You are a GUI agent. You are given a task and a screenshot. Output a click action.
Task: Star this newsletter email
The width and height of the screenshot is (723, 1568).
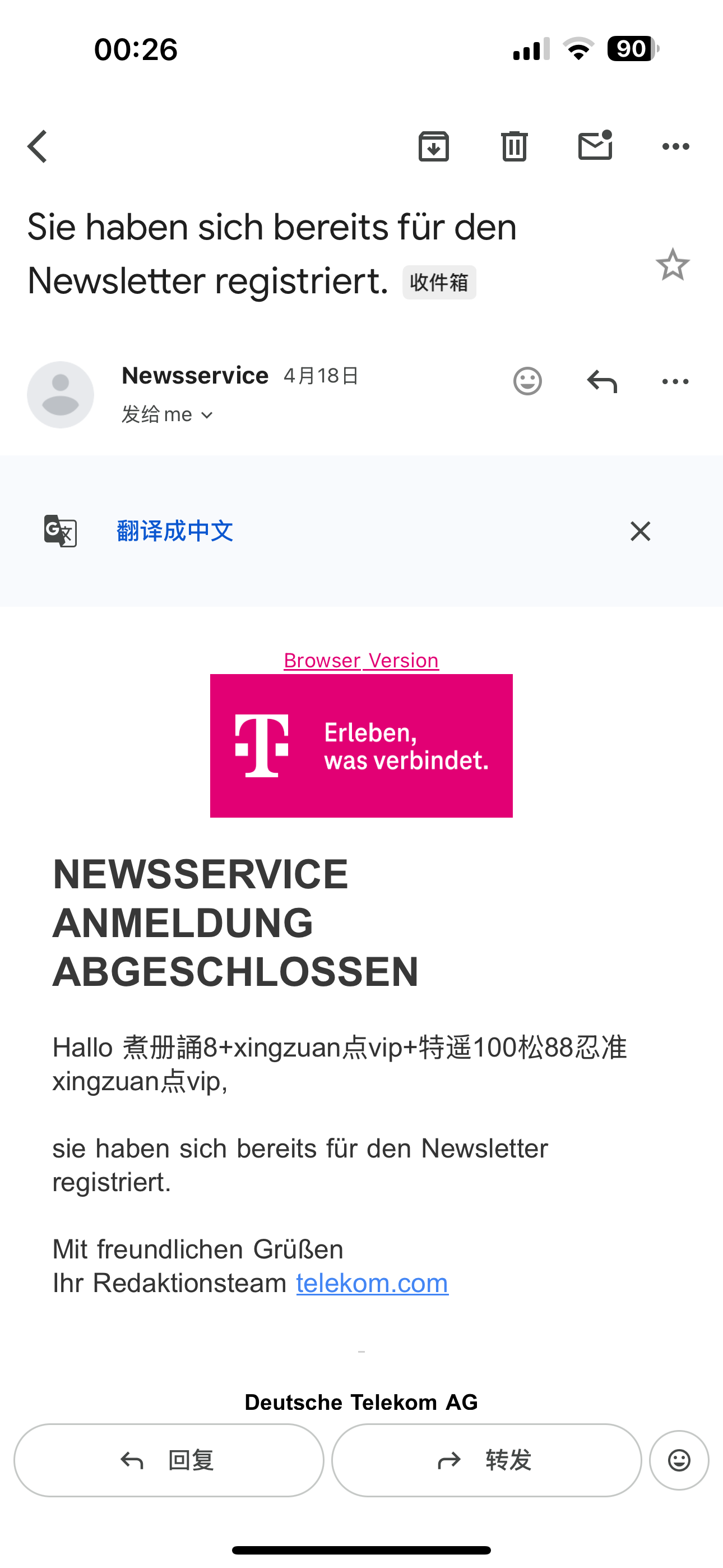pos(673,264)
